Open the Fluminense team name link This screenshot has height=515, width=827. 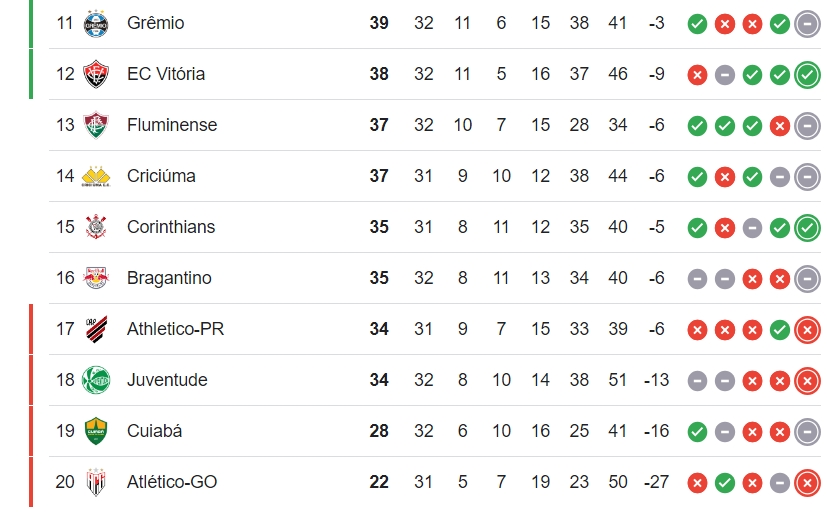pos(172,125)
